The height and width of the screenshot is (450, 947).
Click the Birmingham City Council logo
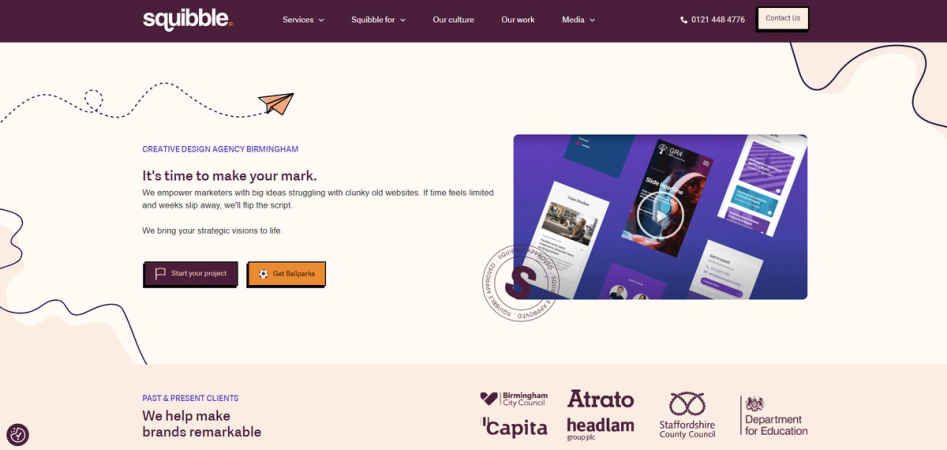tap(514, 399)
